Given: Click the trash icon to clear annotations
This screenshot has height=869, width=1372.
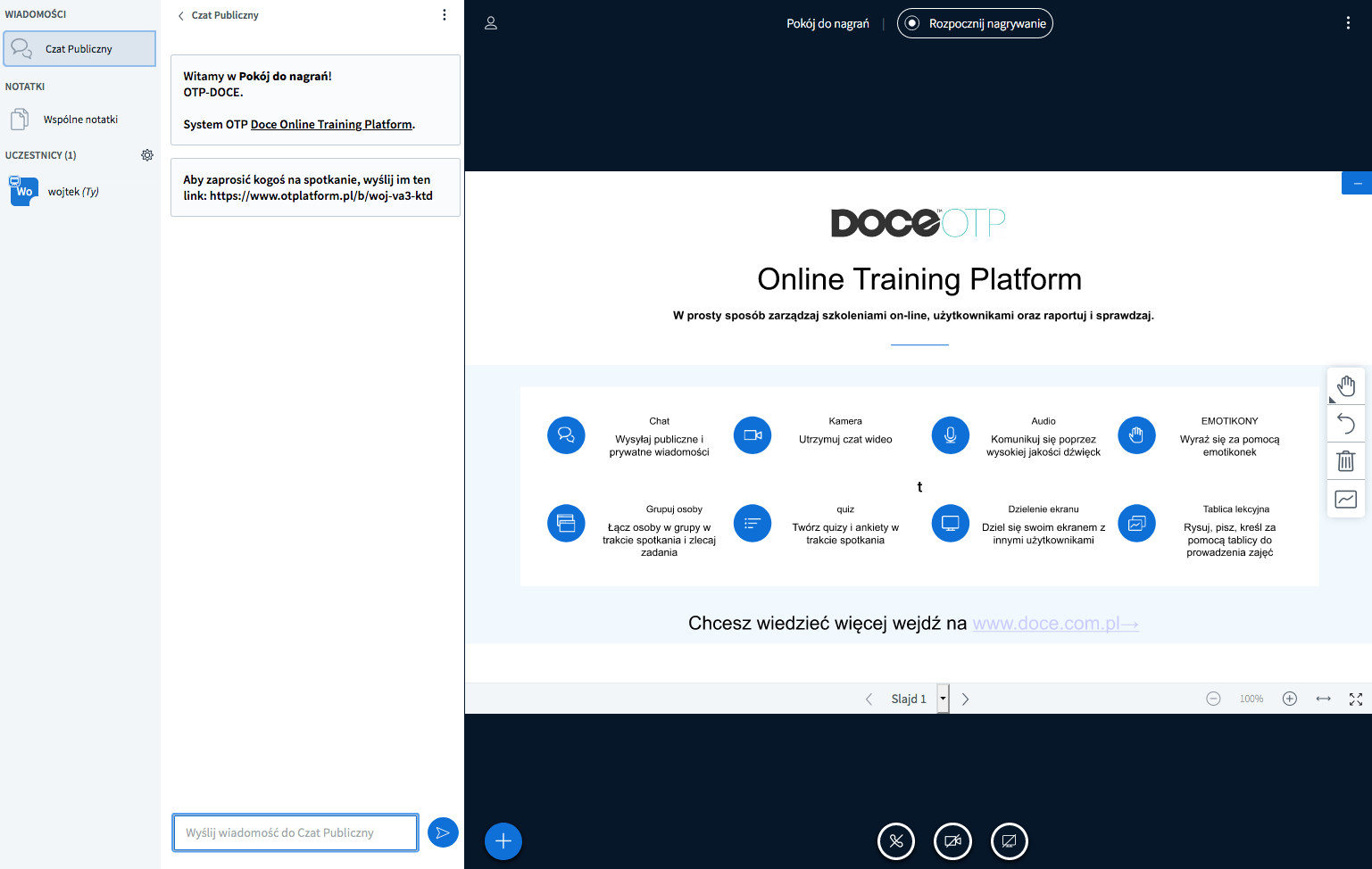Looking at the screenshot, I should coord(1346,461).
